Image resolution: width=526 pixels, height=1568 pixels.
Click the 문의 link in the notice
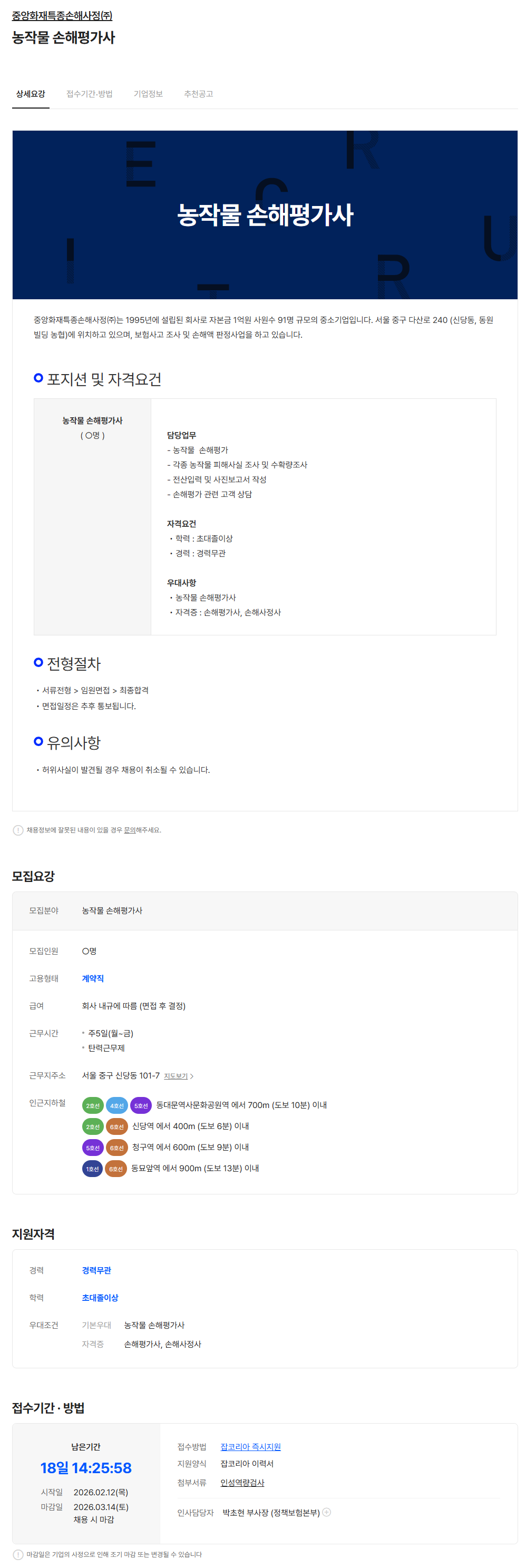(130, 830)
